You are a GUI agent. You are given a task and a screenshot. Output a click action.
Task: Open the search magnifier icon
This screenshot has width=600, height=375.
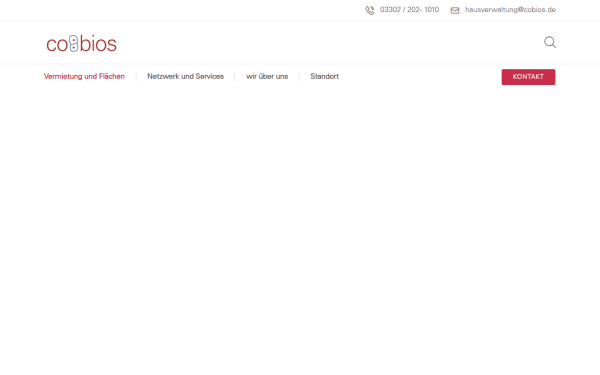click(550, 42)
